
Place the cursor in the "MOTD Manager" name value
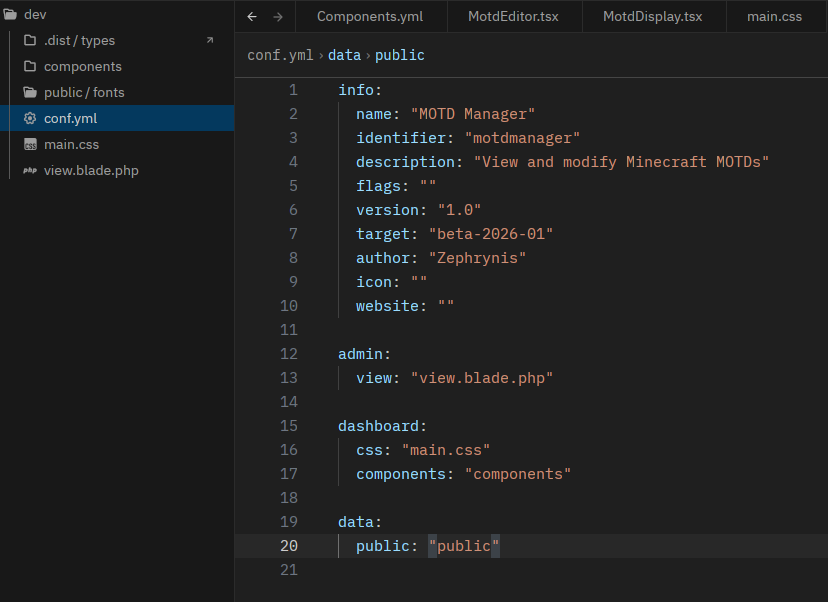(x=472, y=114)
